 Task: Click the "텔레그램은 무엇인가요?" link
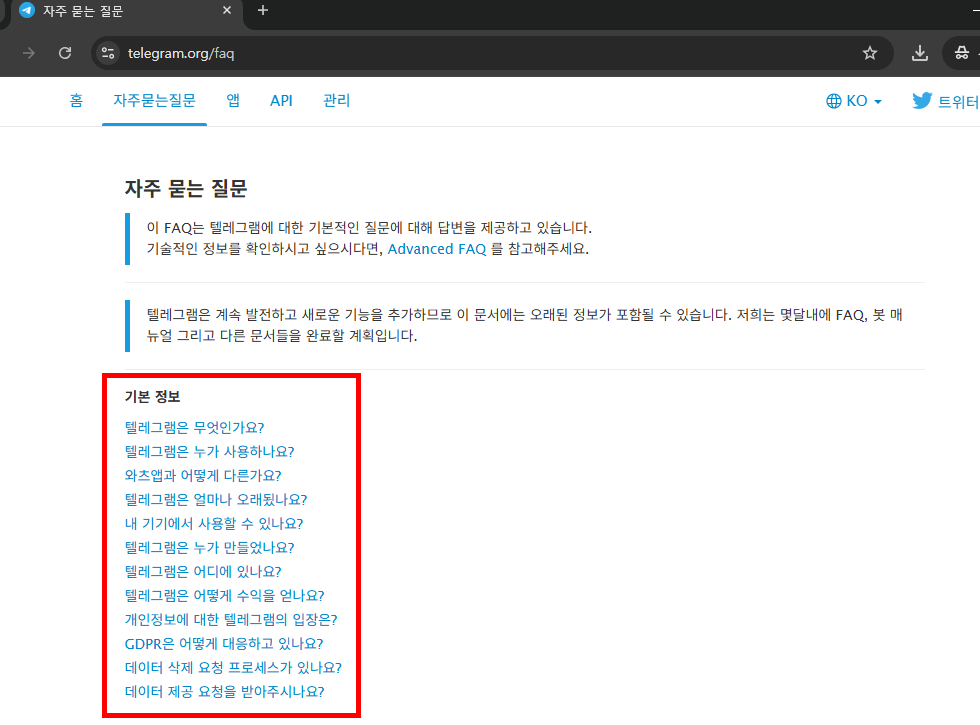point(195,427)
